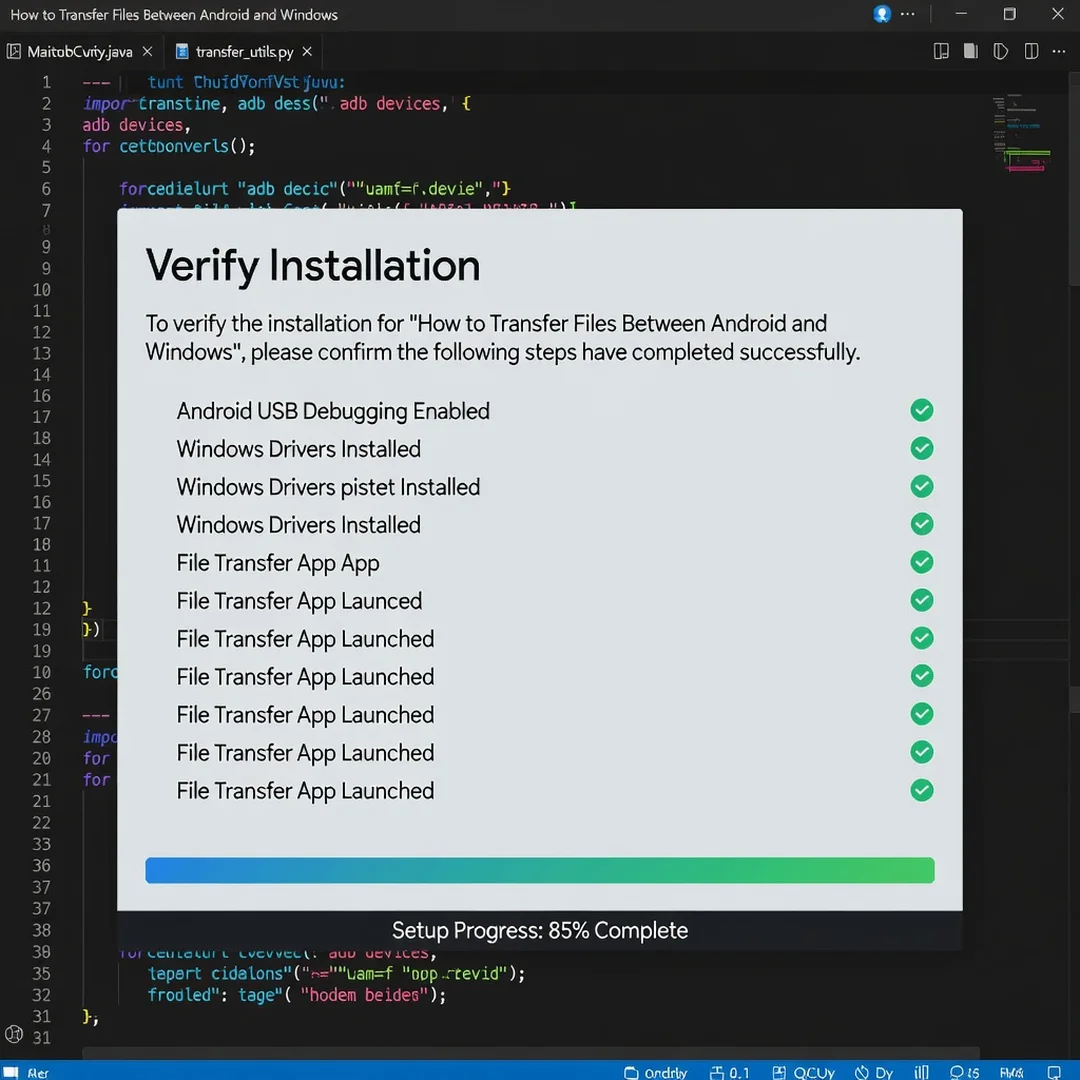Open notifications icon at status bar end

pos(1053,1072)
